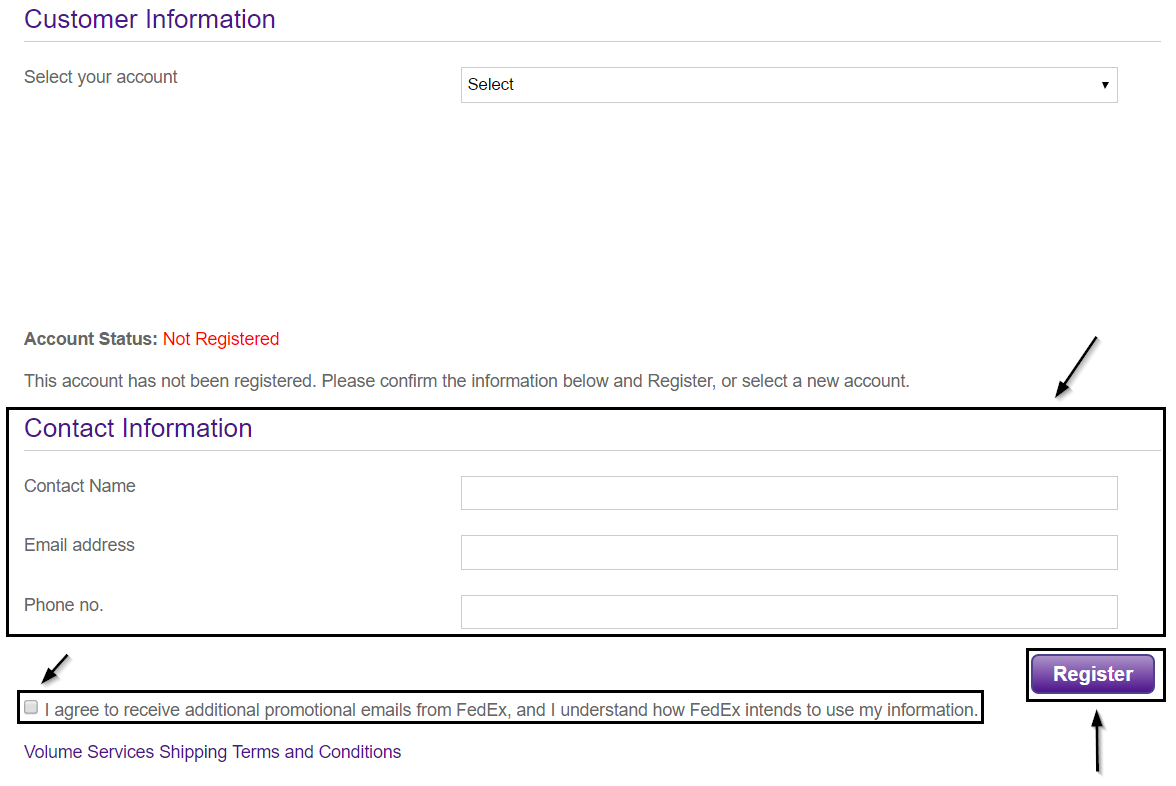Click the arrow icon above the checkbox
This screenshot has height=786, width=1176.
click(x=56, y=667)
